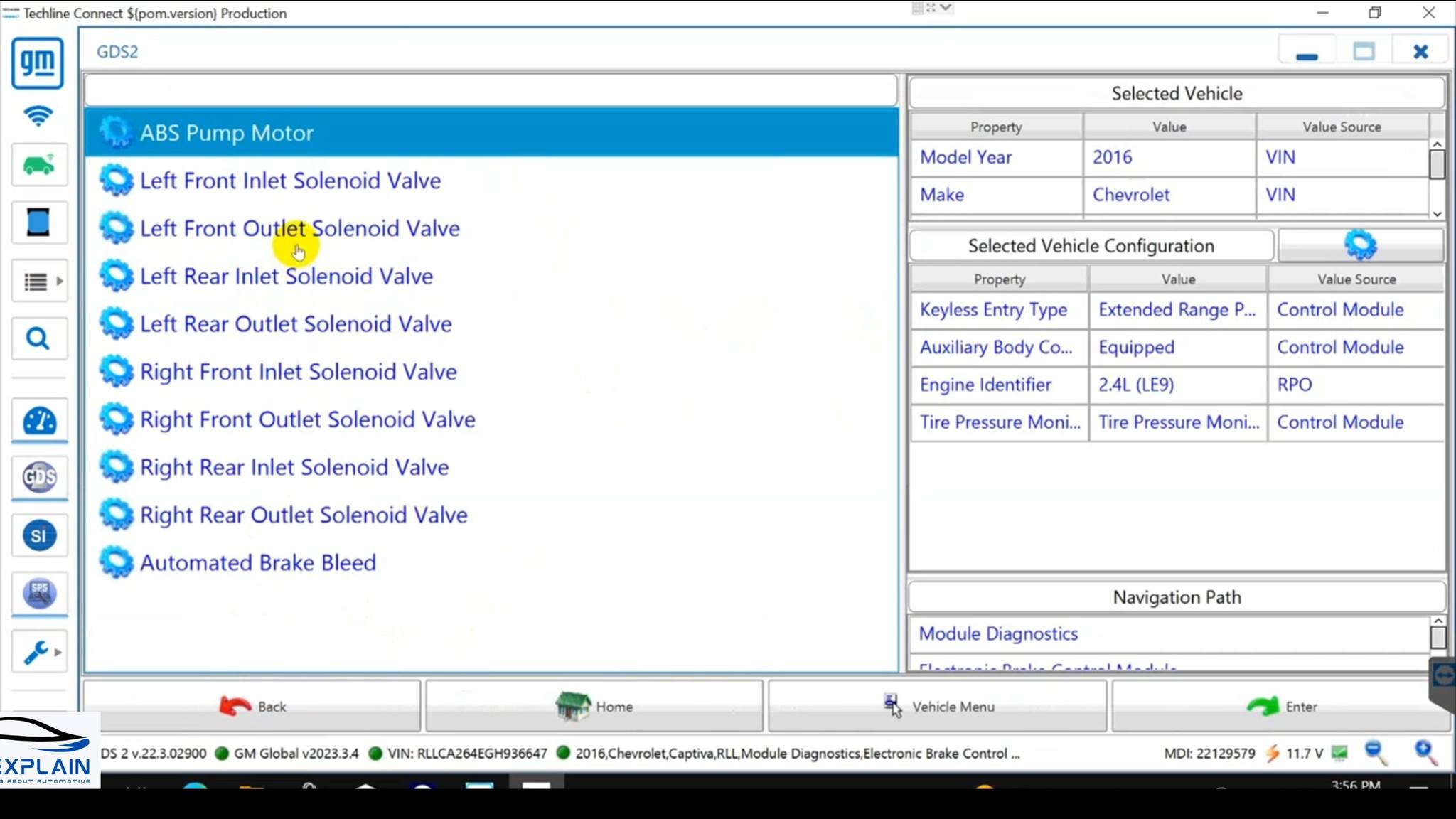
Task: Click Engine Identifier property cell
Action: (1000, 385)
